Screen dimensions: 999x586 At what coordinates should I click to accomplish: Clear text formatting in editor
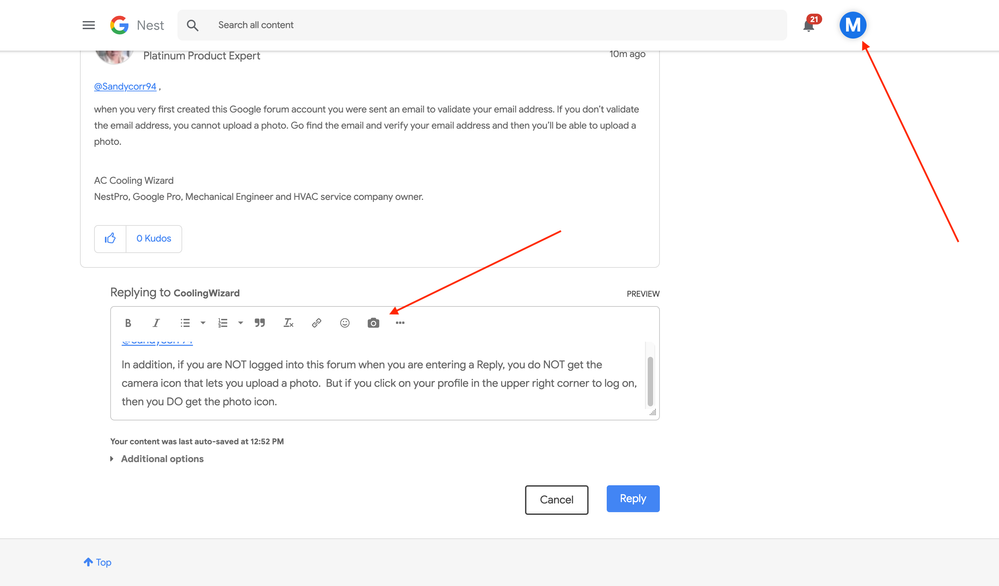(x=288, y=323)
